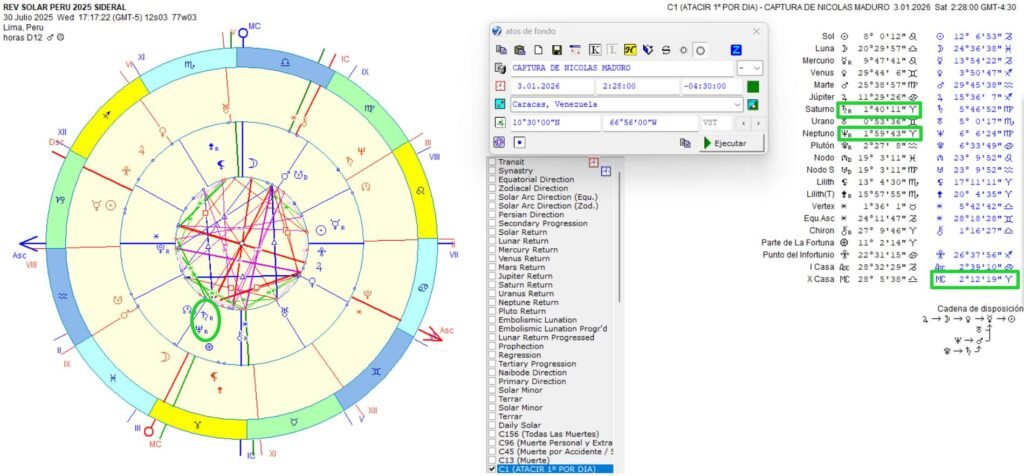Click the blue Z icon
Image resolution: width=1024 pixels, height=476 pixels.
tap(737, 49)
